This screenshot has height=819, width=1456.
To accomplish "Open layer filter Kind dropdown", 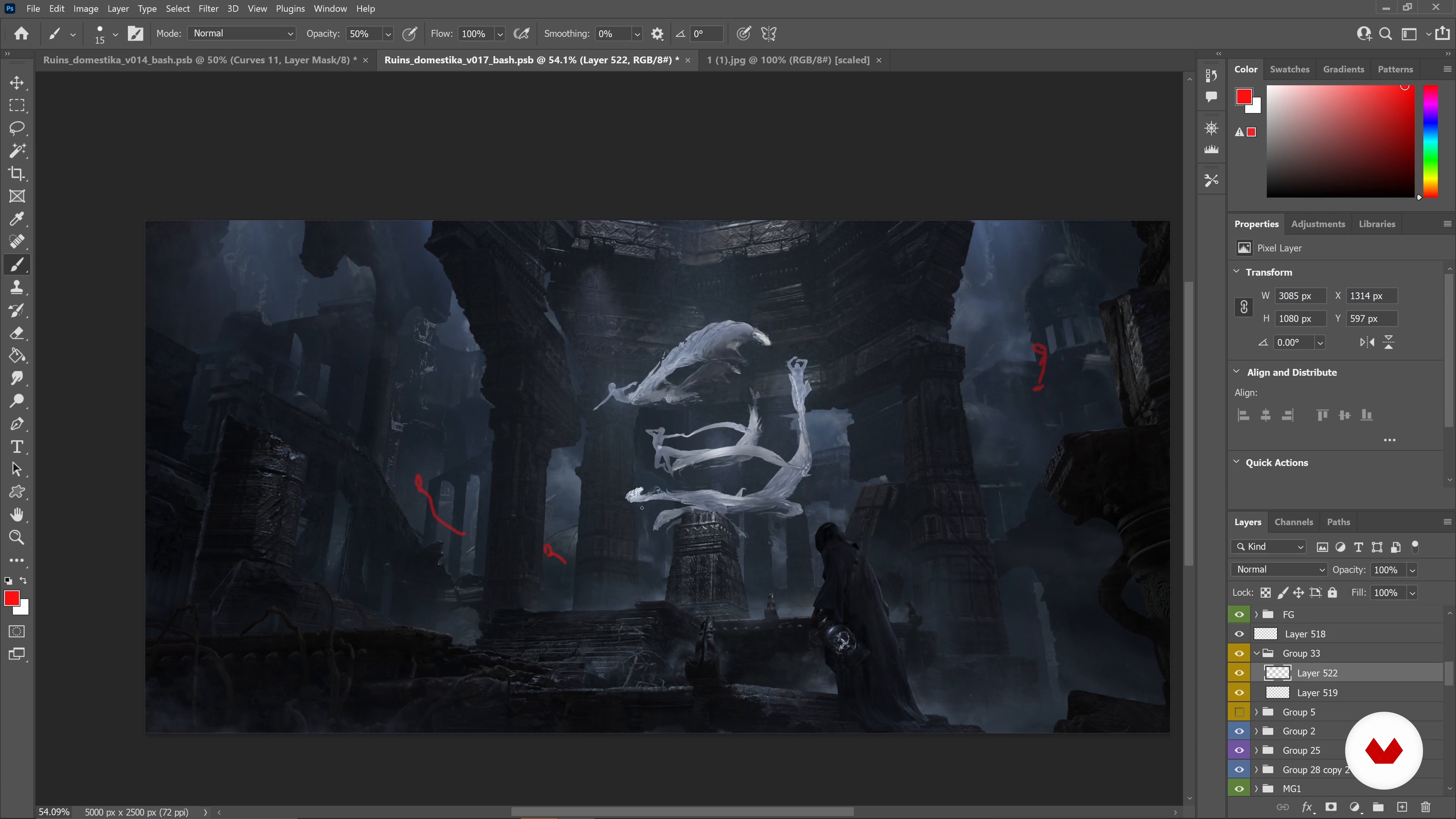I will coord(1268,546).
